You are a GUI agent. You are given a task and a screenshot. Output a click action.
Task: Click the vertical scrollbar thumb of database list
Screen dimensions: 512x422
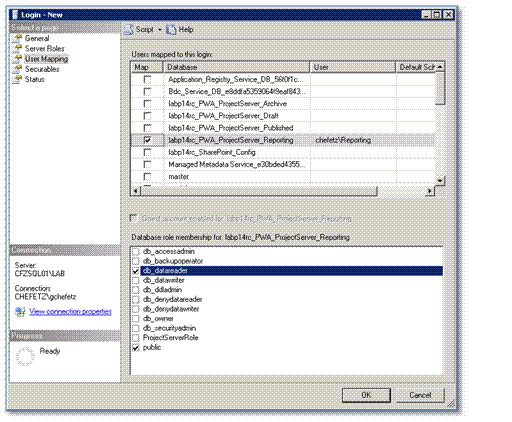440,88
